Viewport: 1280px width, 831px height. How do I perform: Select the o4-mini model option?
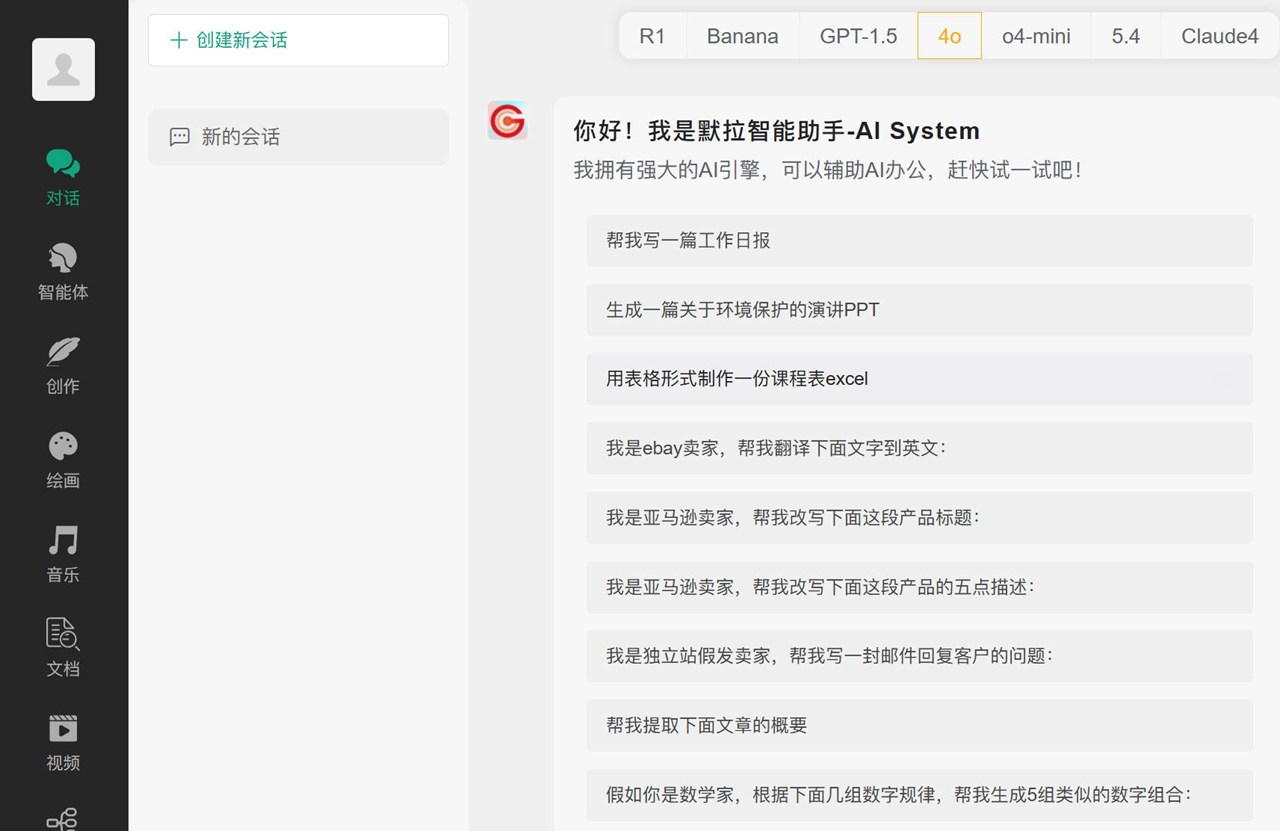pos(1036,36)
